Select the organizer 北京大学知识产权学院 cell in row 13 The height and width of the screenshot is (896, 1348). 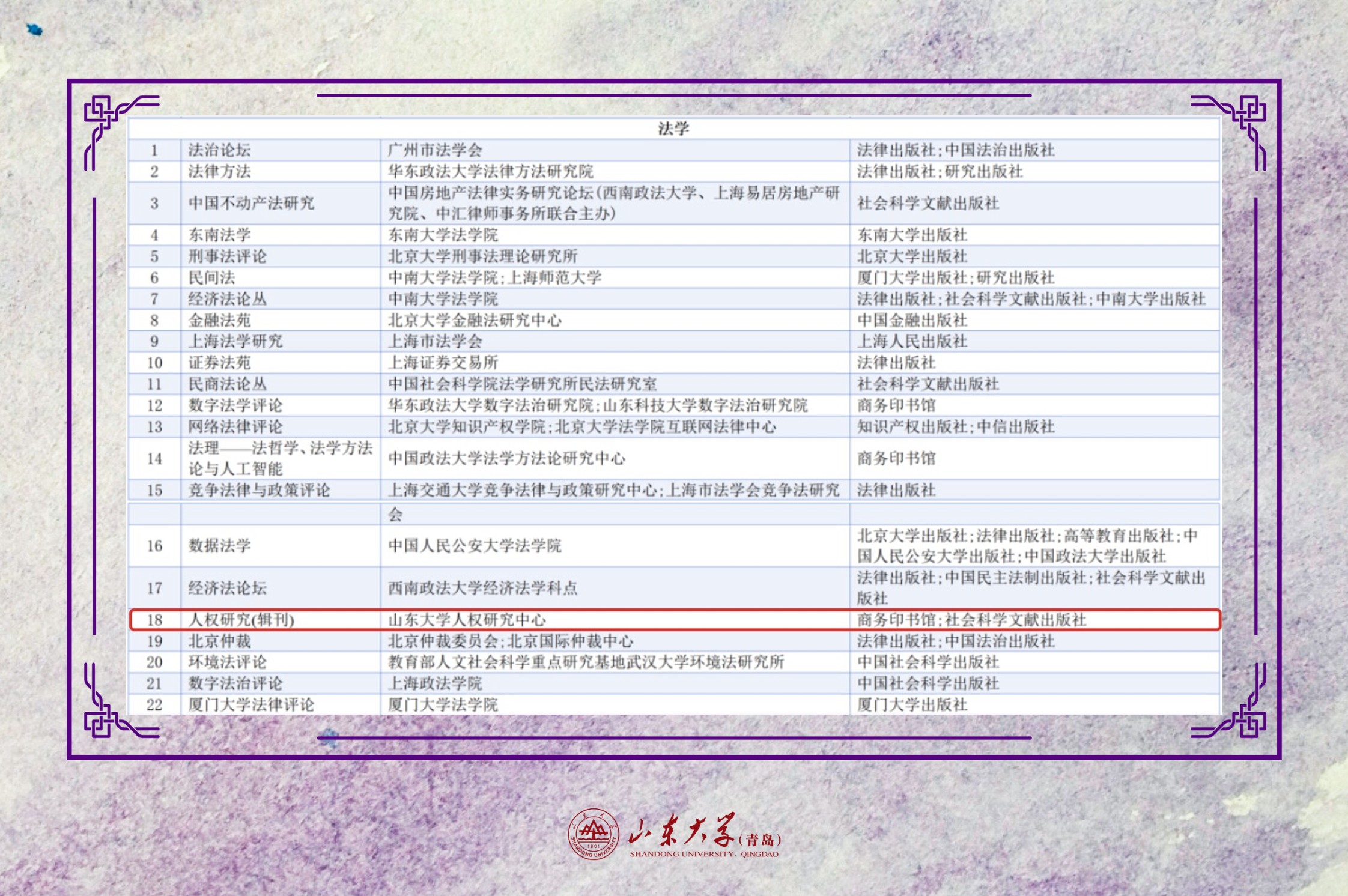(581, 427)
